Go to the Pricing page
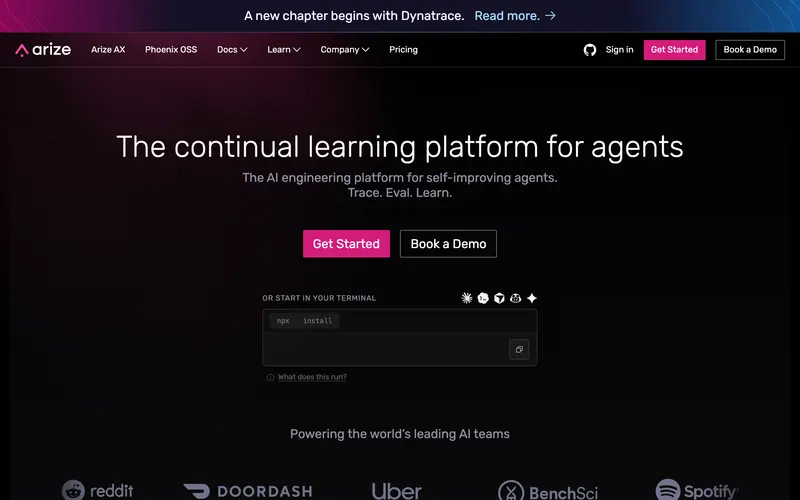Viewport: 800px width, 500px height. pyautogui.click(x=403, y=49)
